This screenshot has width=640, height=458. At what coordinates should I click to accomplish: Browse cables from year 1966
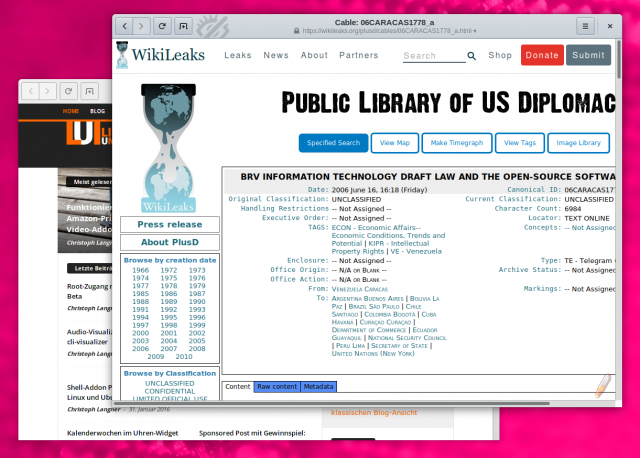coord(140,270)
